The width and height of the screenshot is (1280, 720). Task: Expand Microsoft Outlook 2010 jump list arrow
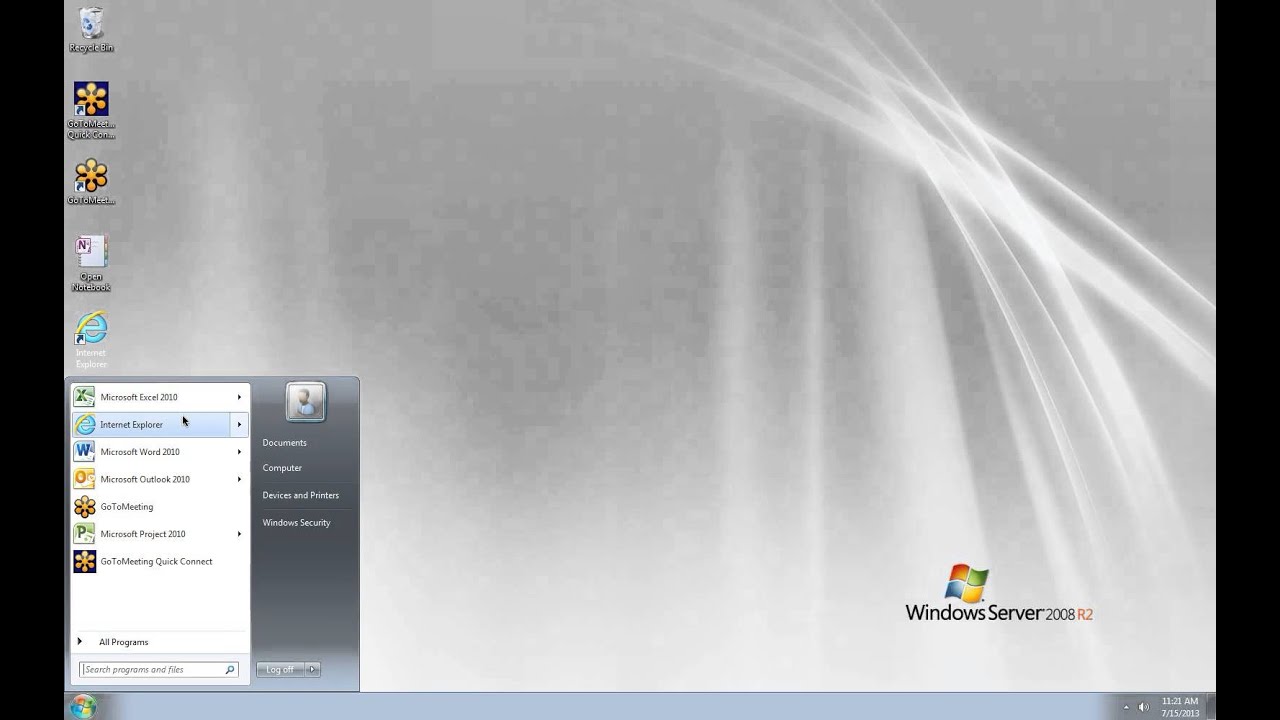(x=239, y=479)
